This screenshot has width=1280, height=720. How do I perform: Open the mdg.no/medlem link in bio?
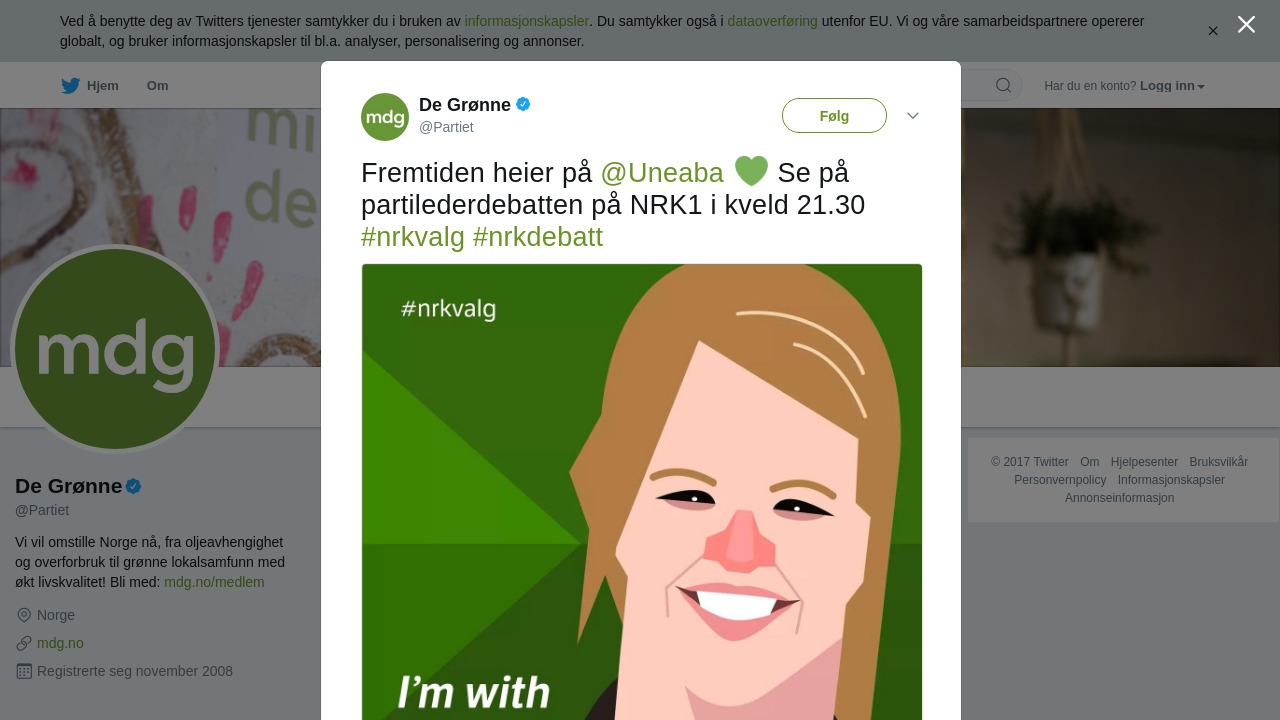(x=214, y=582)
